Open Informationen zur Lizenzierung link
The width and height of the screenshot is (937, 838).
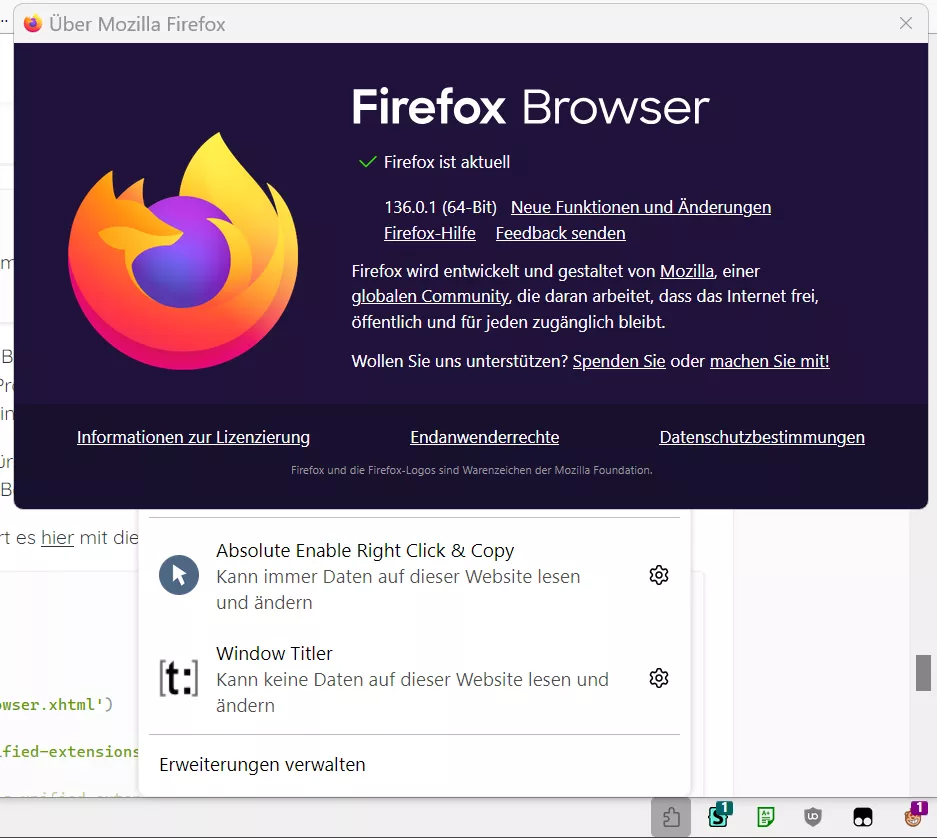tap(193, 437)
